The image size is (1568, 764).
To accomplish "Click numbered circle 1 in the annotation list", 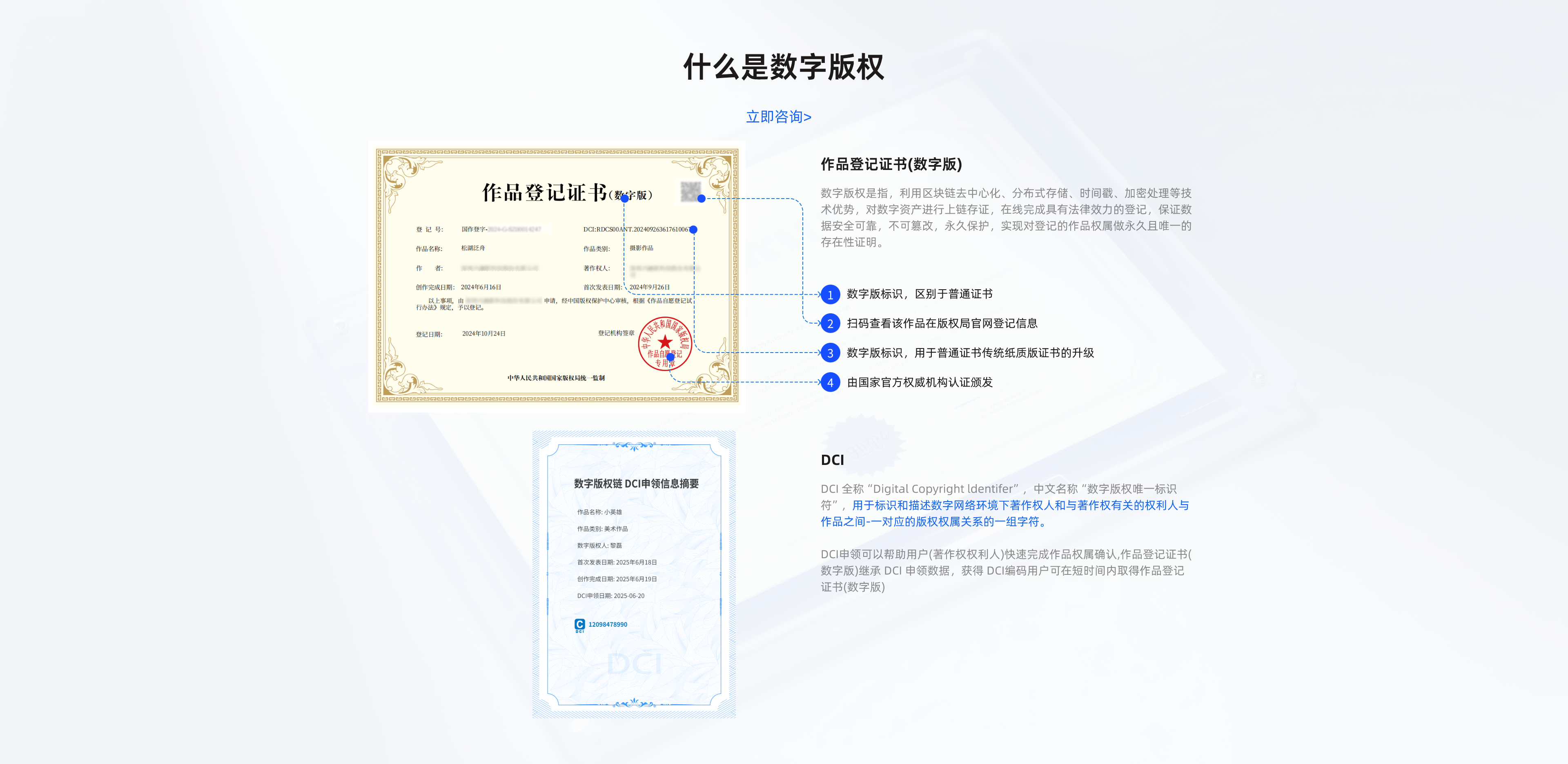I will click(830, 295).
